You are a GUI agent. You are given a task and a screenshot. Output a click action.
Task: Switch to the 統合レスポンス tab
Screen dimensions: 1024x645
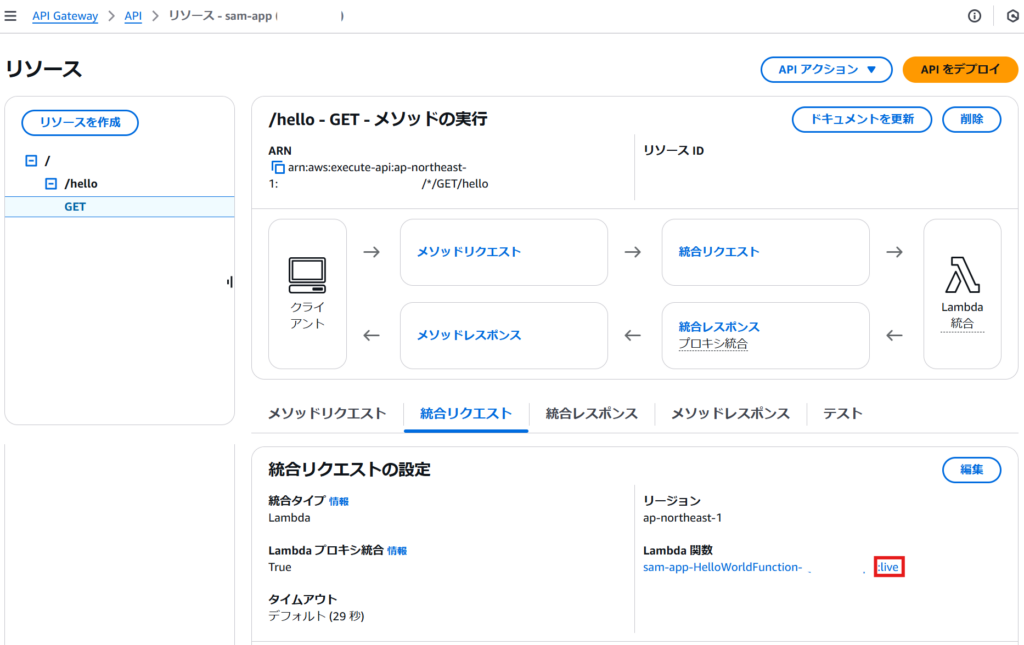point(592,413)
